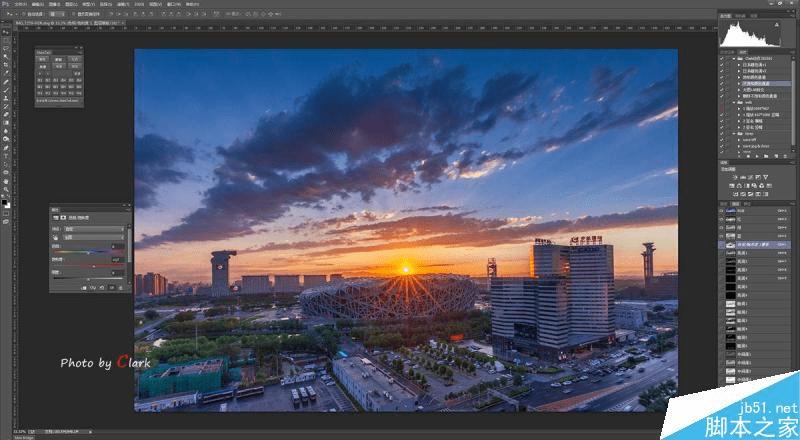Select the Dodge tool
The width and height of the screenshot is (800, 440).
[7, 139]
